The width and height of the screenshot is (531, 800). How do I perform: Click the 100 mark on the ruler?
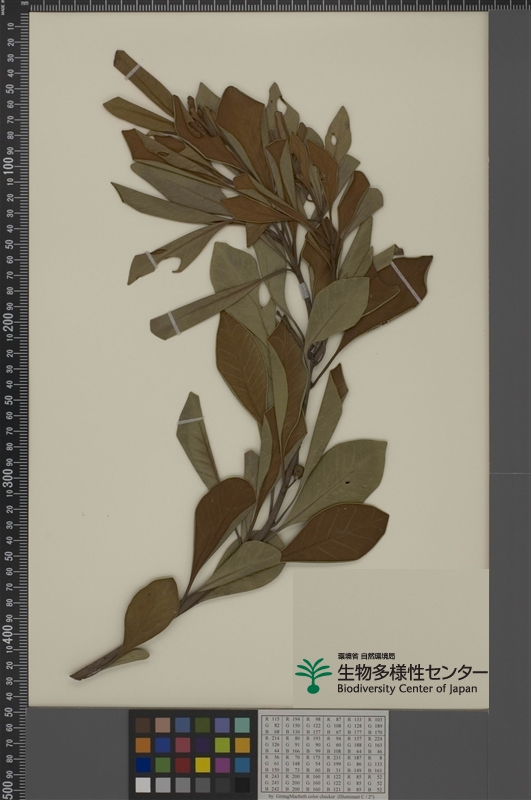[x=8, y=165]
